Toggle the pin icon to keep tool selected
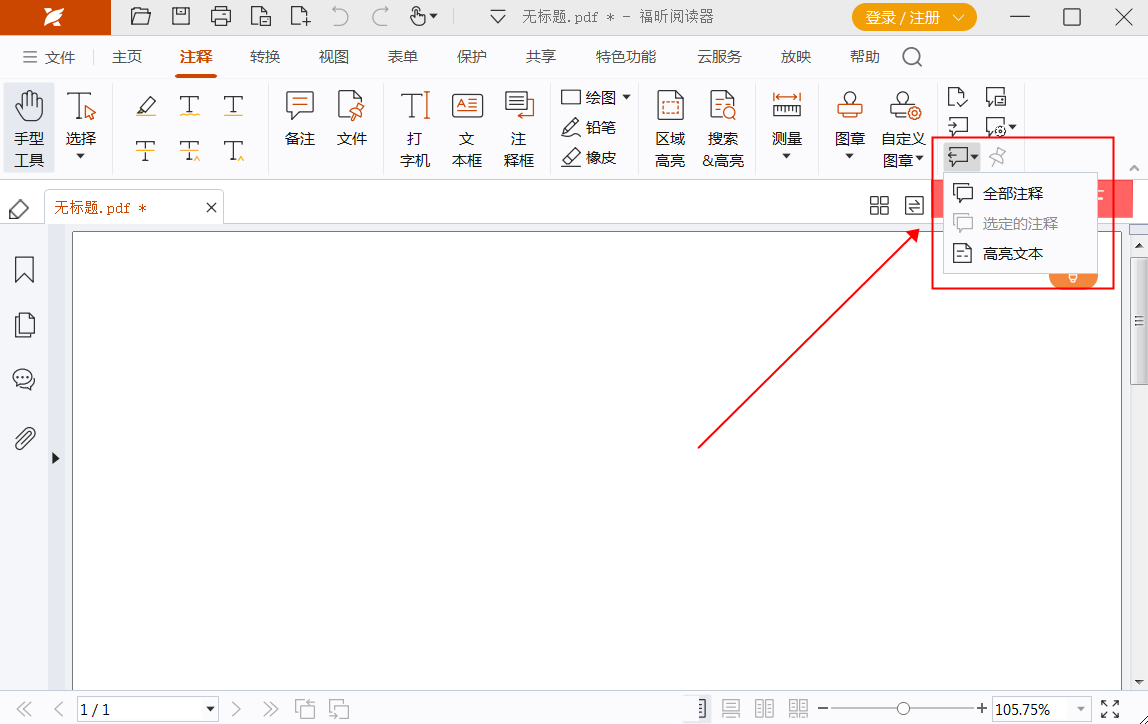 (997, 156)
